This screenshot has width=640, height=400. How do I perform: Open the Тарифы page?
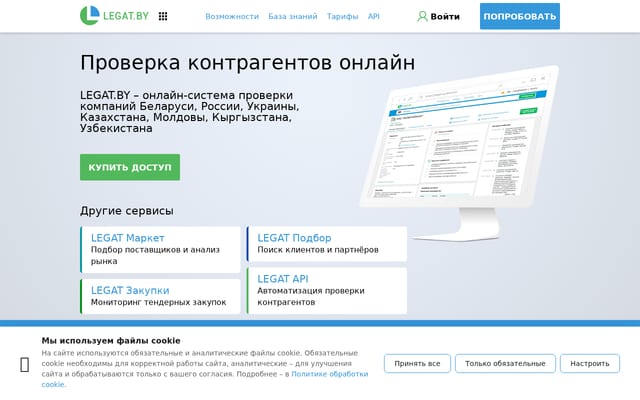(x=342, y=16)
